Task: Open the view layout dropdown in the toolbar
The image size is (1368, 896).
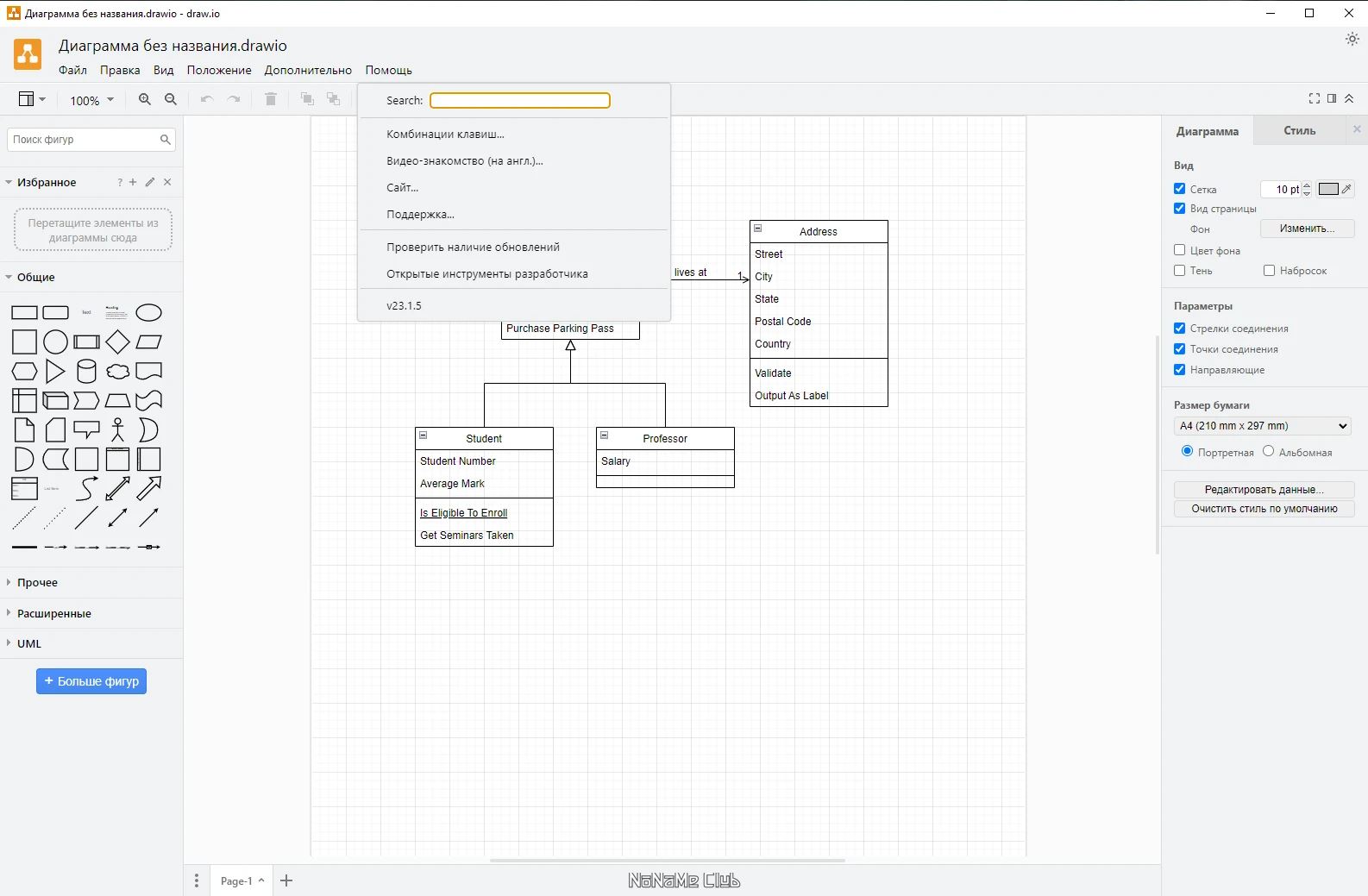Action: coord(32,100)
